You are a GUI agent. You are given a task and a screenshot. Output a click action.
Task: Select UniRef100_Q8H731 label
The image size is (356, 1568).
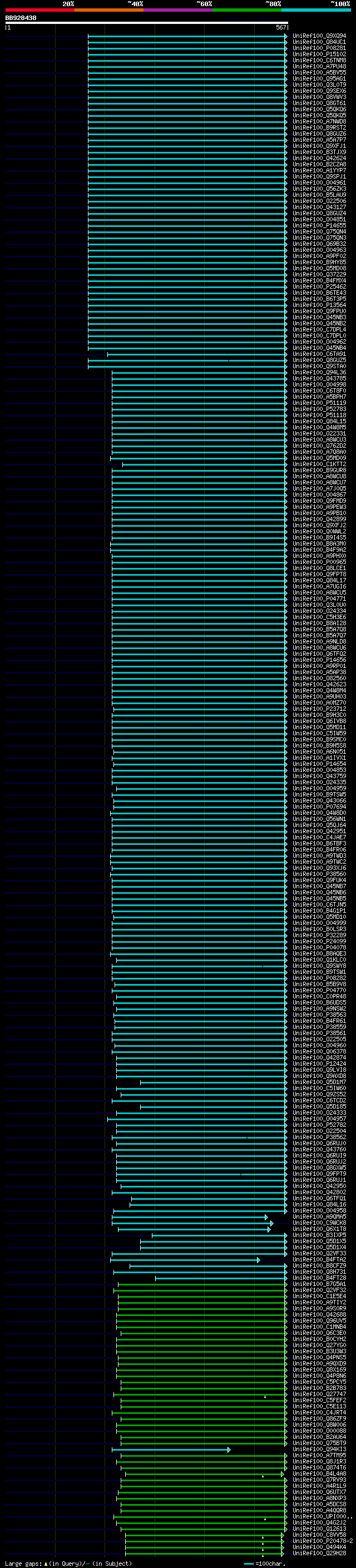point(319,1272)
